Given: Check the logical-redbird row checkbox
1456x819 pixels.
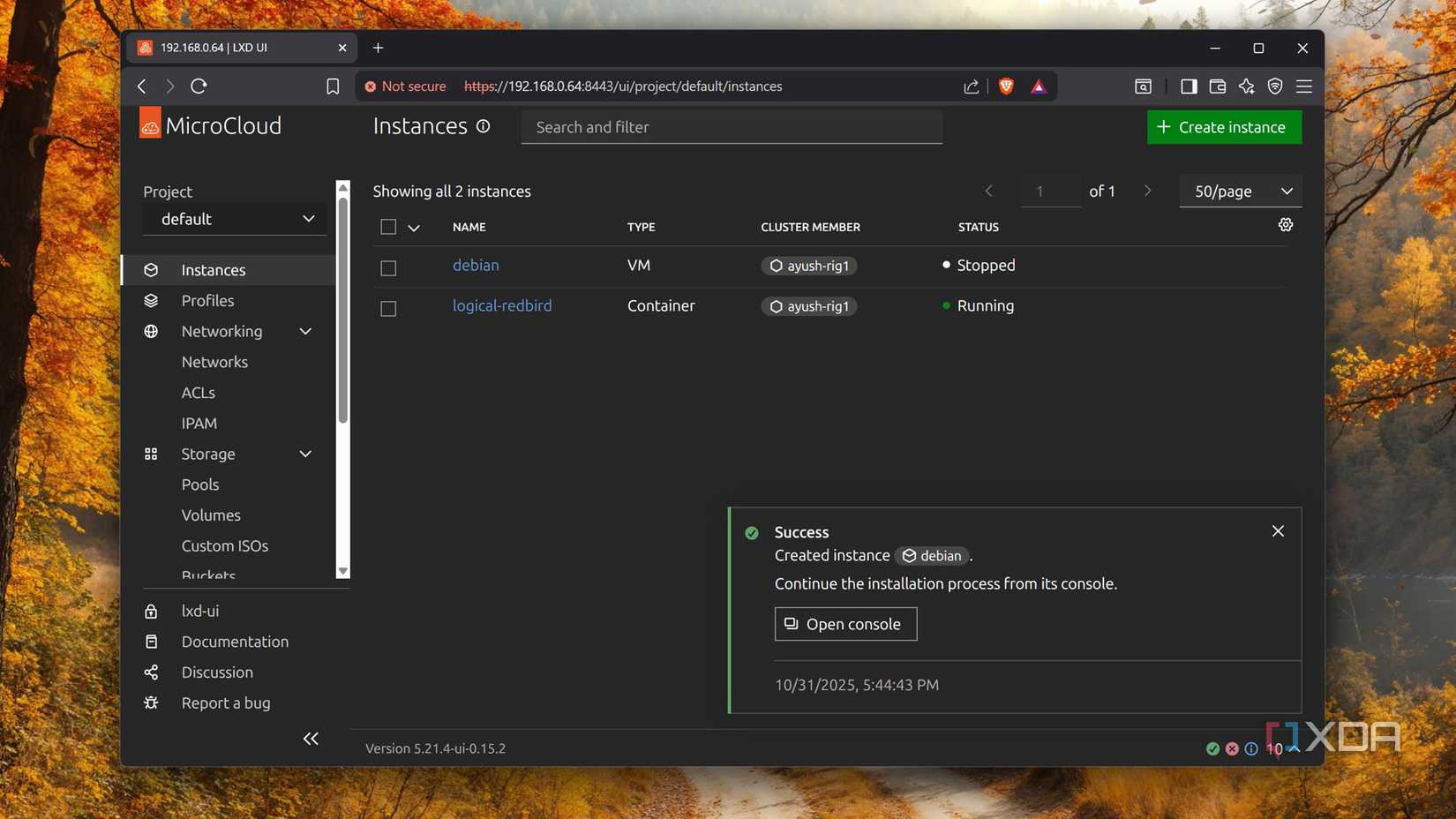Looking at the screenshot, I should (x=388, y=308).
